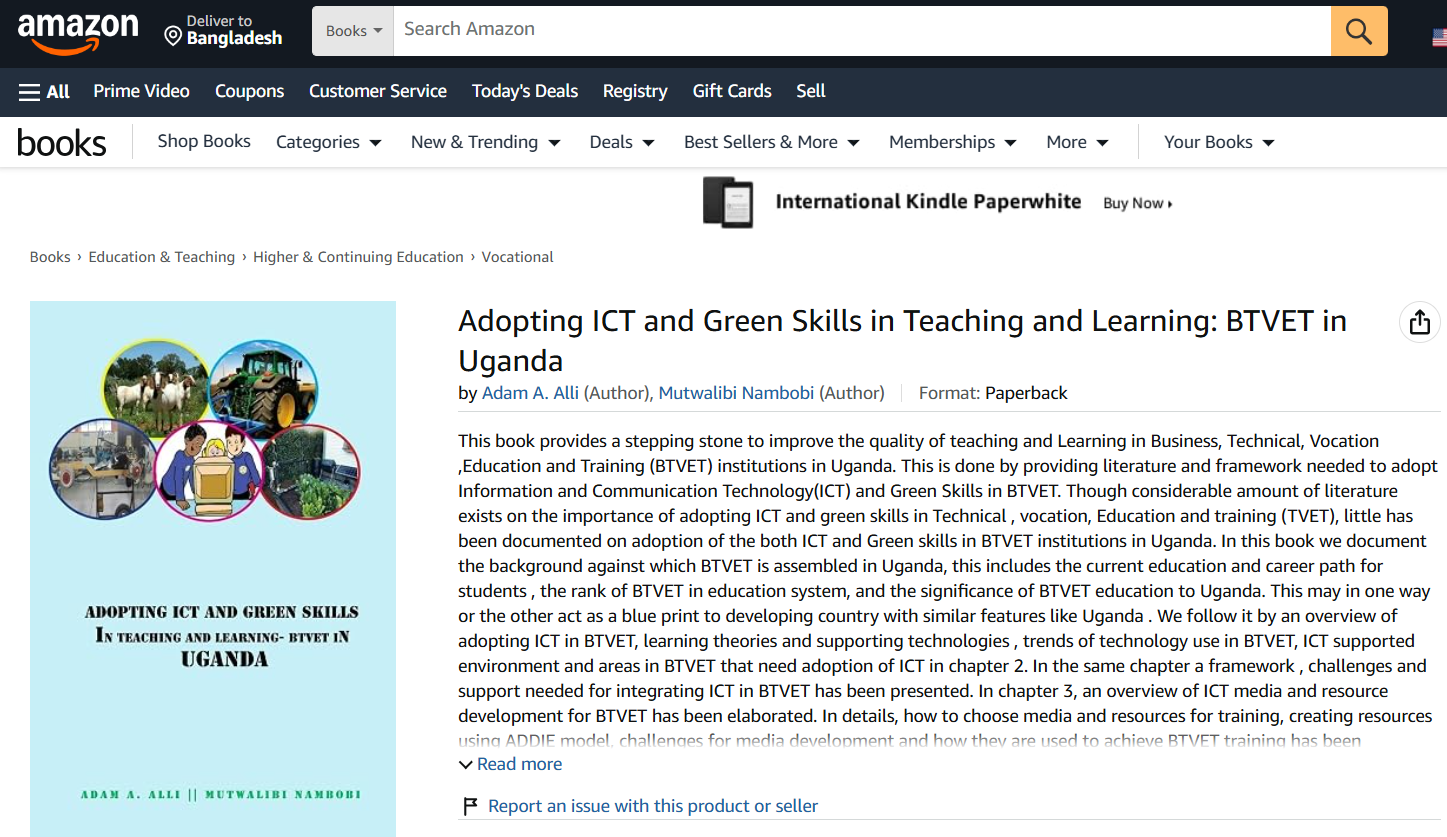Expand Best Sellers & More dropdown
The width and height of the screenshot is (1447, 837).
click(x=772, y=142)
